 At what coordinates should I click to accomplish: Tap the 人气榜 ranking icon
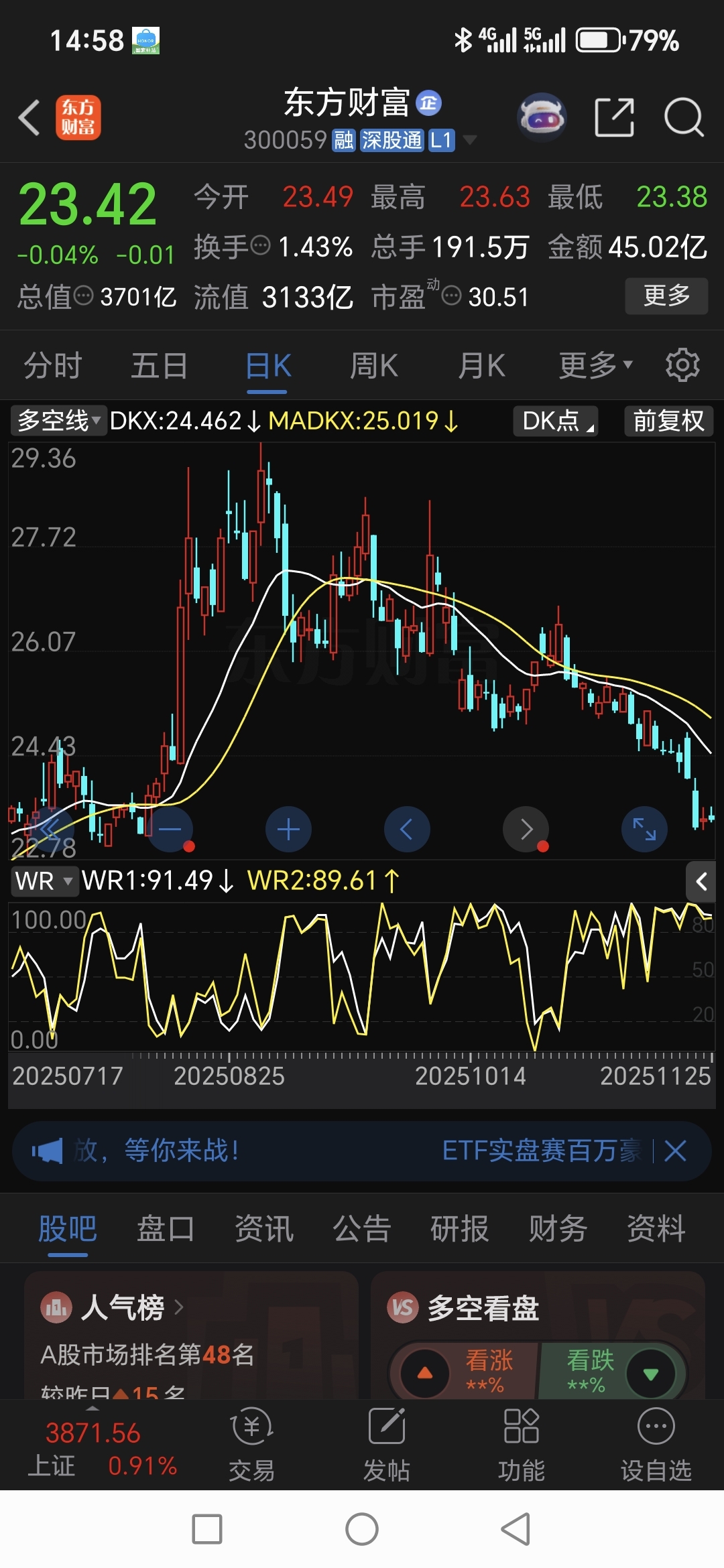56,1307
